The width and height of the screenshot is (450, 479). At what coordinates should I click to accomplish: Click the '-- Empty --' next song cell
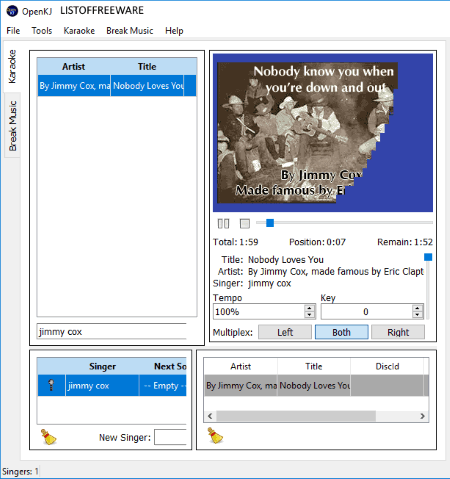click(x=163, y=385)
